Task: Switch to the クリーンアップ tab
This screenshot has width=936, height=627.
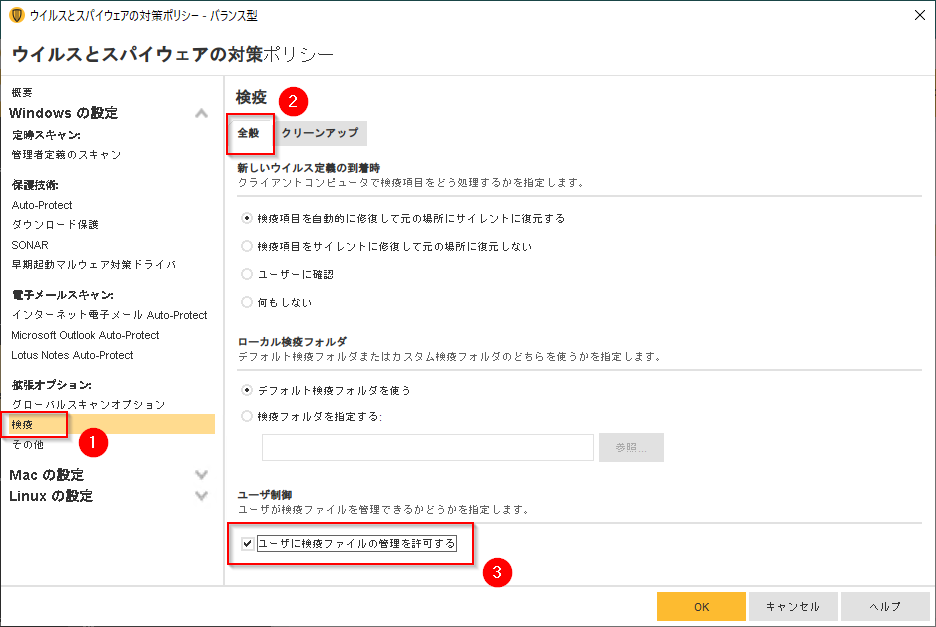Action: pyautogui.click(x=319, y=133)
